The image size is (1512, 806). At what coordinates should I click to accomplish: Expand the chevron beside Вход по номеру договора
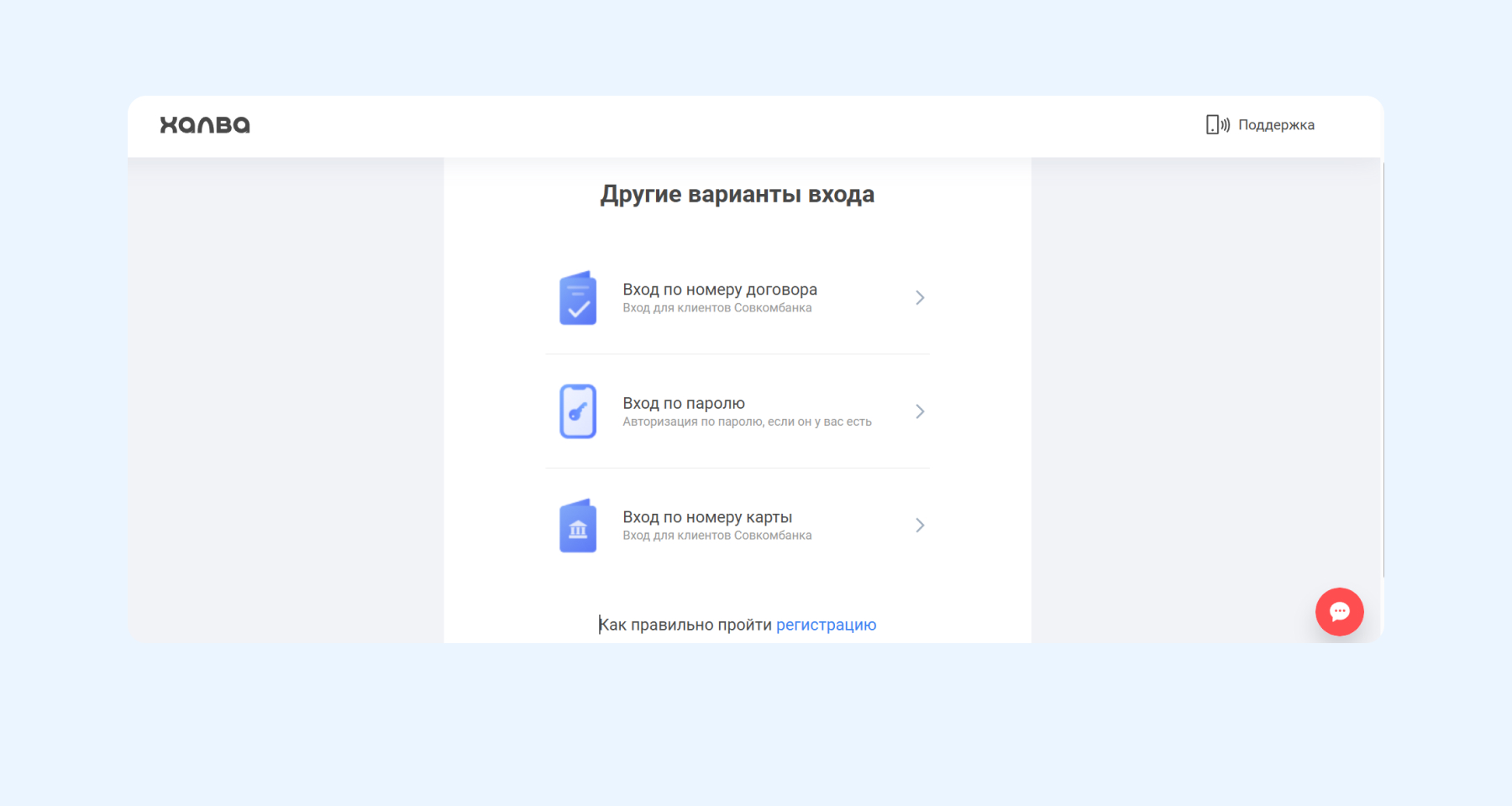pos(920,298)
